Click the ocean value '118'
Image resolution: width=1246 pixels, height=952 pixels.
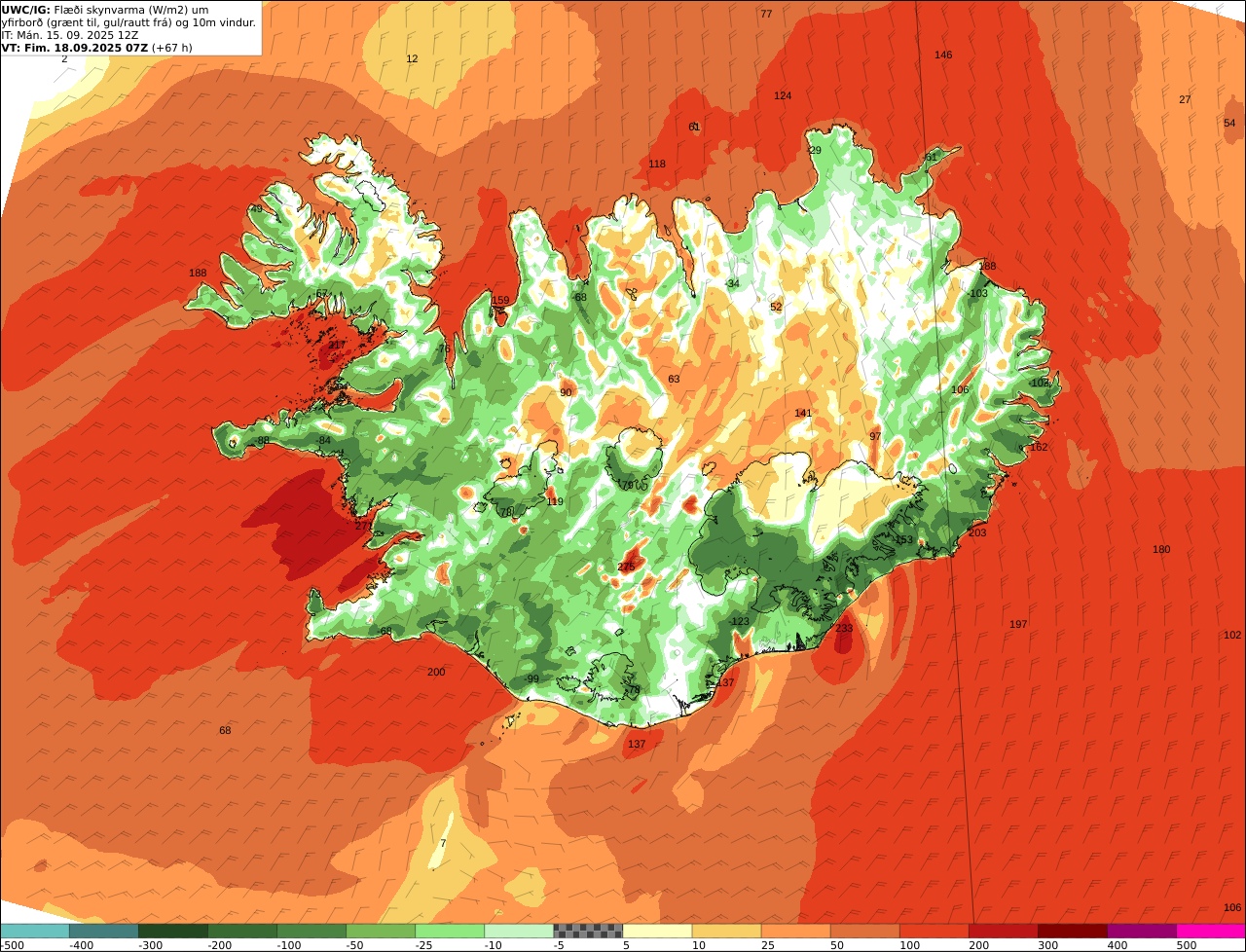tap(657, 164)
